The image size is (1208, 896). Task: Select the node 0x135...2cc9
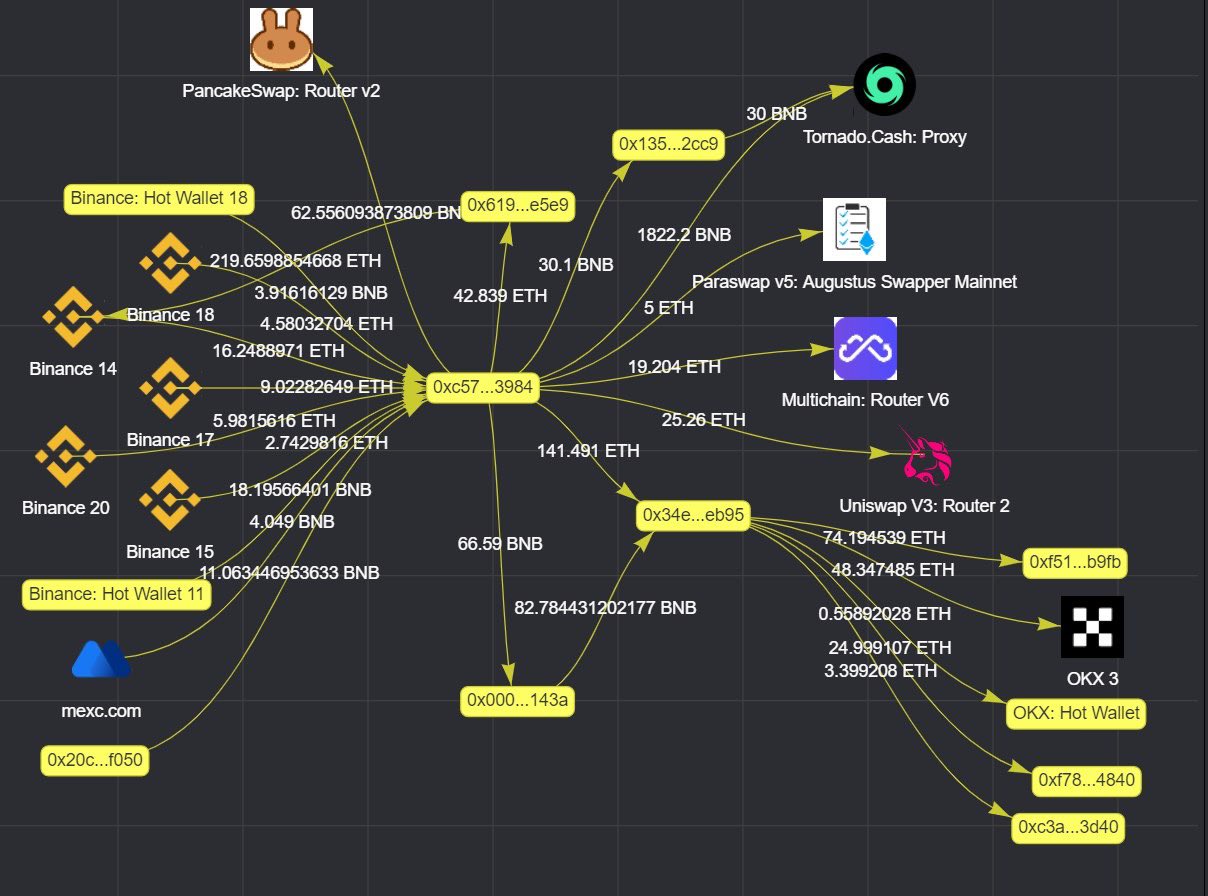pos(670,145)
